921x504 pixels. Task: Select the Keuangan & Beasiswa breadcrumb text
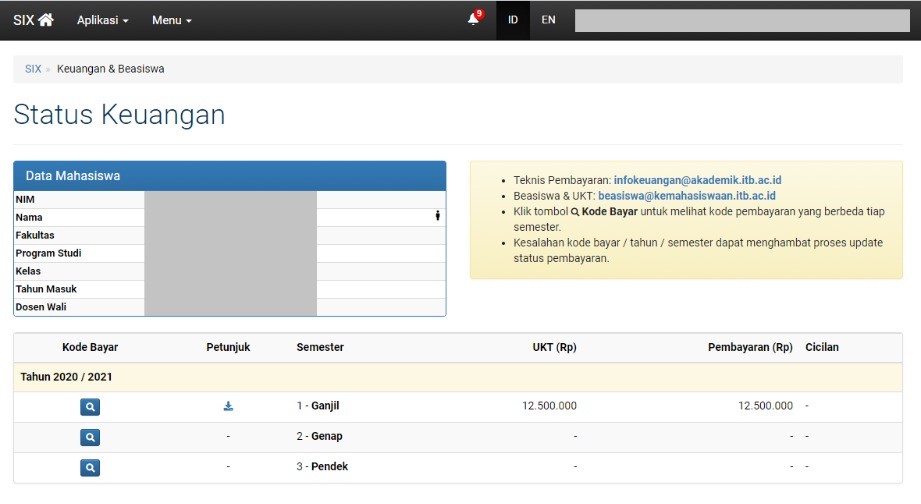click(110, 69)
